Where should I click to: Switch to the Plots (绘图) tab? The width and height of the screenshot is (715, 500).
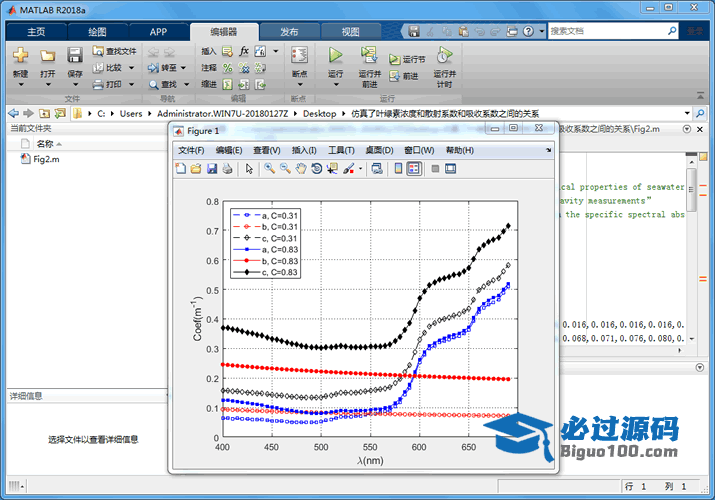click(x=98, y=32)
